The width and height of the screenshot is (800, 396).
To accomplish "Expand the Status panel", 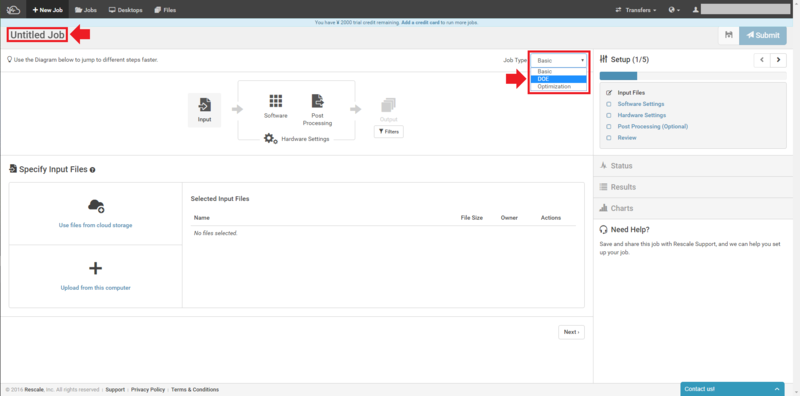I will 694,166.
